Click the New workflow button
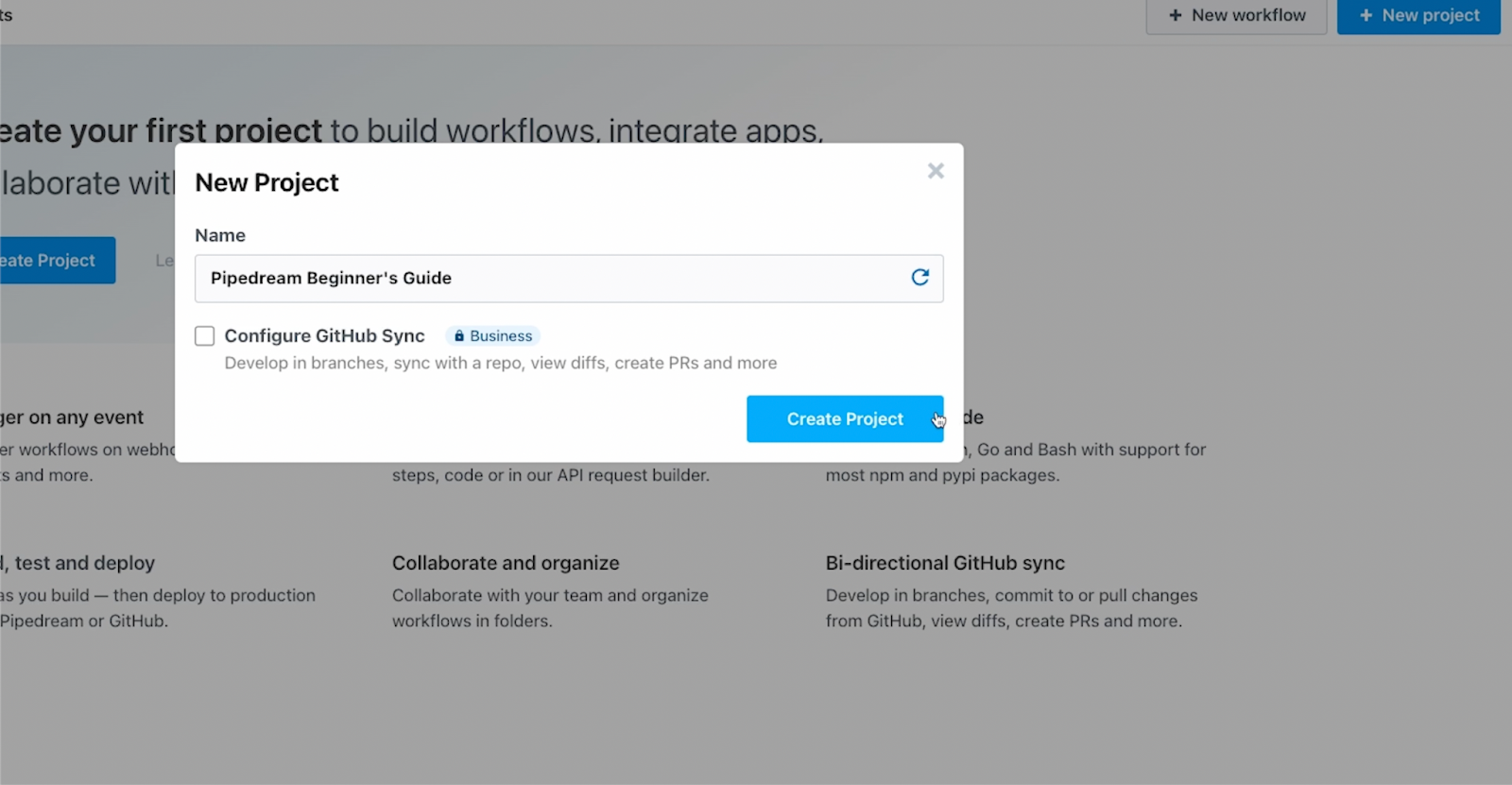This screenshot has width=1512, height=785. point(1236,16)
